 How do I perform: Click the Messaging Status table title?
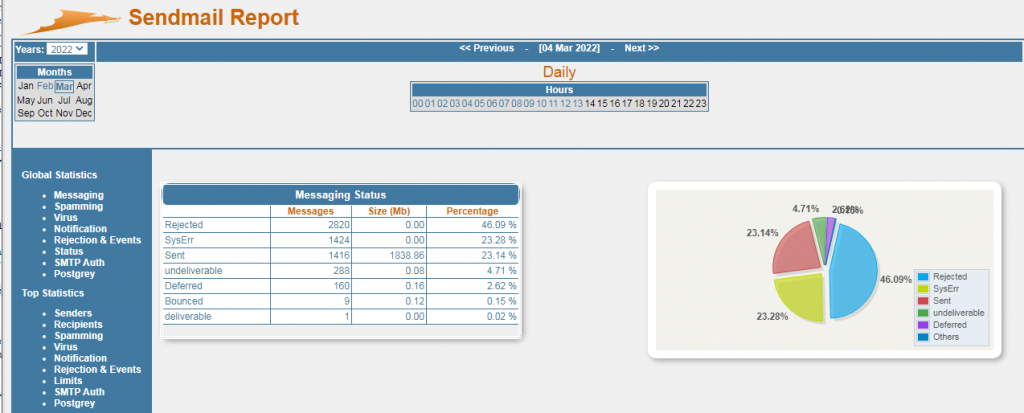pos(340,195)
